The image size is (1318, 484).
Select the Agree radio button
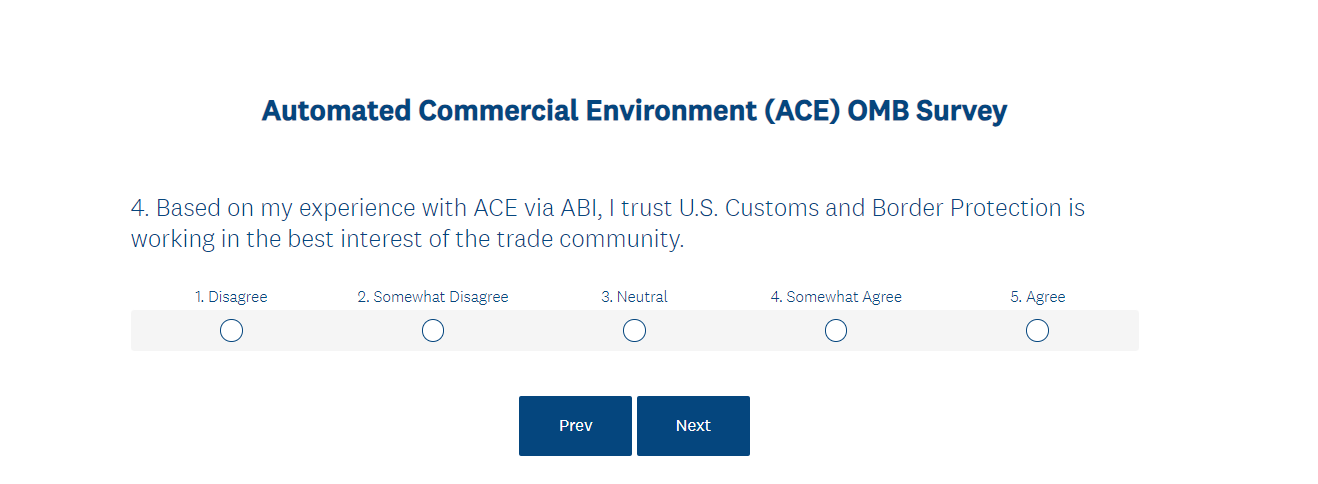point(1037,330)
